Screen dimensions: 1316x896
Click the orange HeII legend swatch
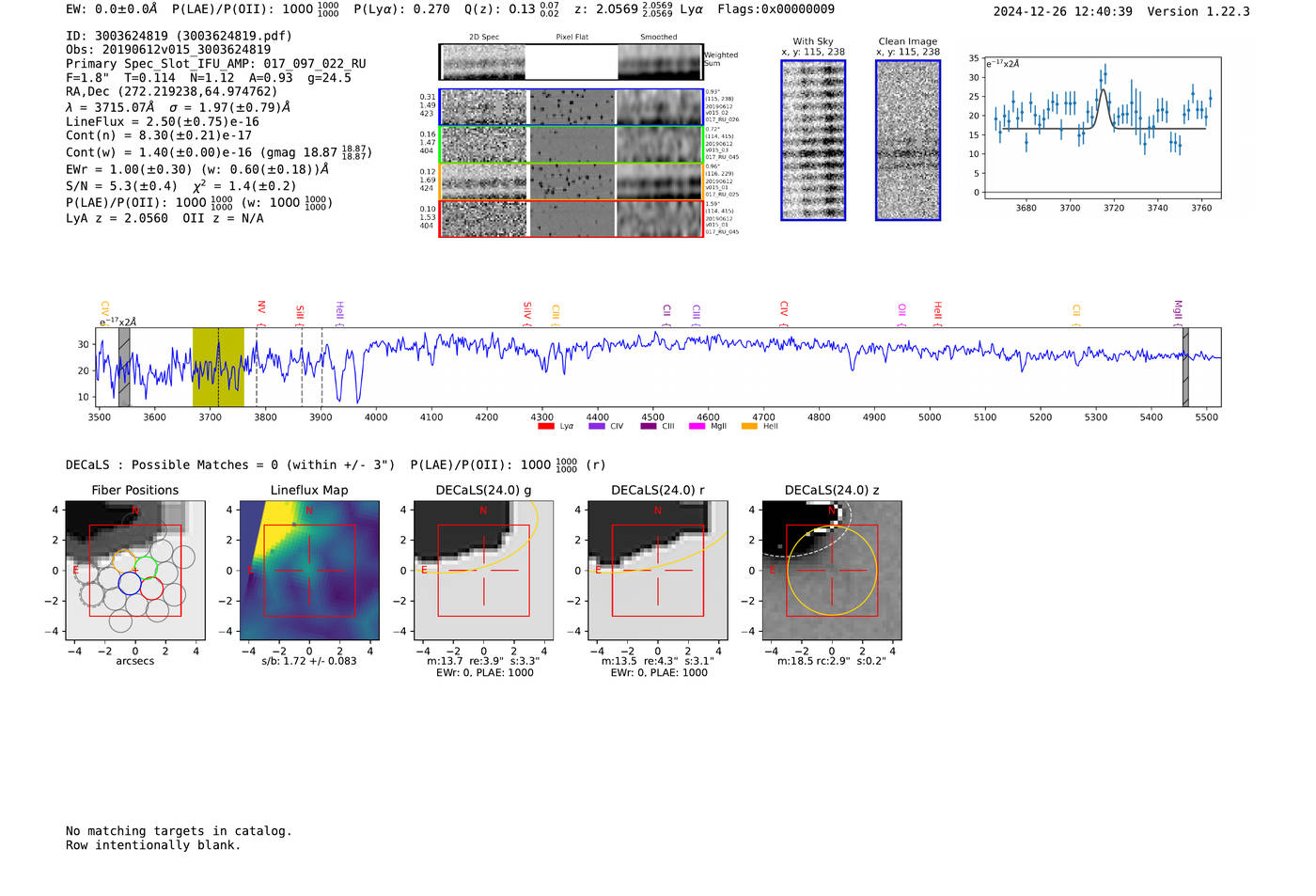(x=749, y=426)
